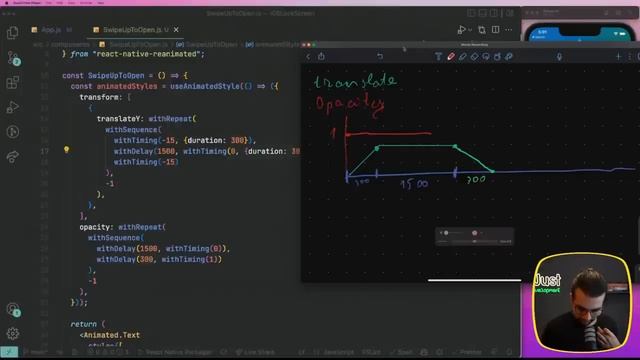Toggle the bottom panel layout icon
Viewport: 640px width, 360px height.
point(482,13)
